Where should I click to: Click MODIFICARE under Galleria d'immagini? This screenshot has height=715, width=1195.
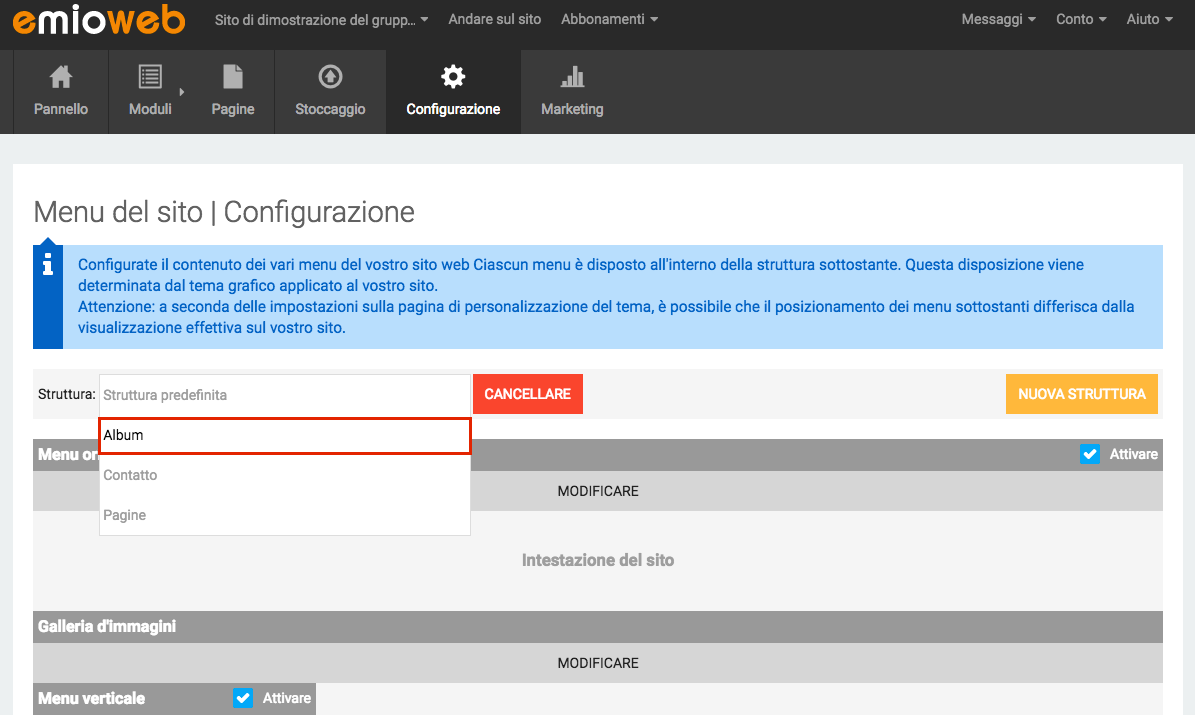coord(597,663)
